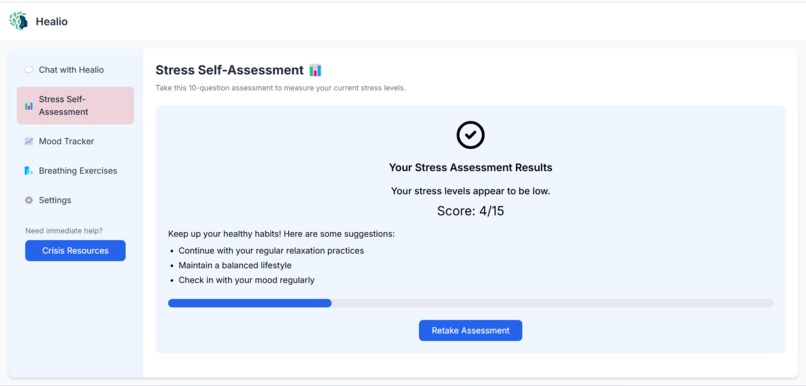Image resolution: width=806 pixels, height=386 pixels.
Task: Open Chat with Healio
Action: (x=76, y=70)
